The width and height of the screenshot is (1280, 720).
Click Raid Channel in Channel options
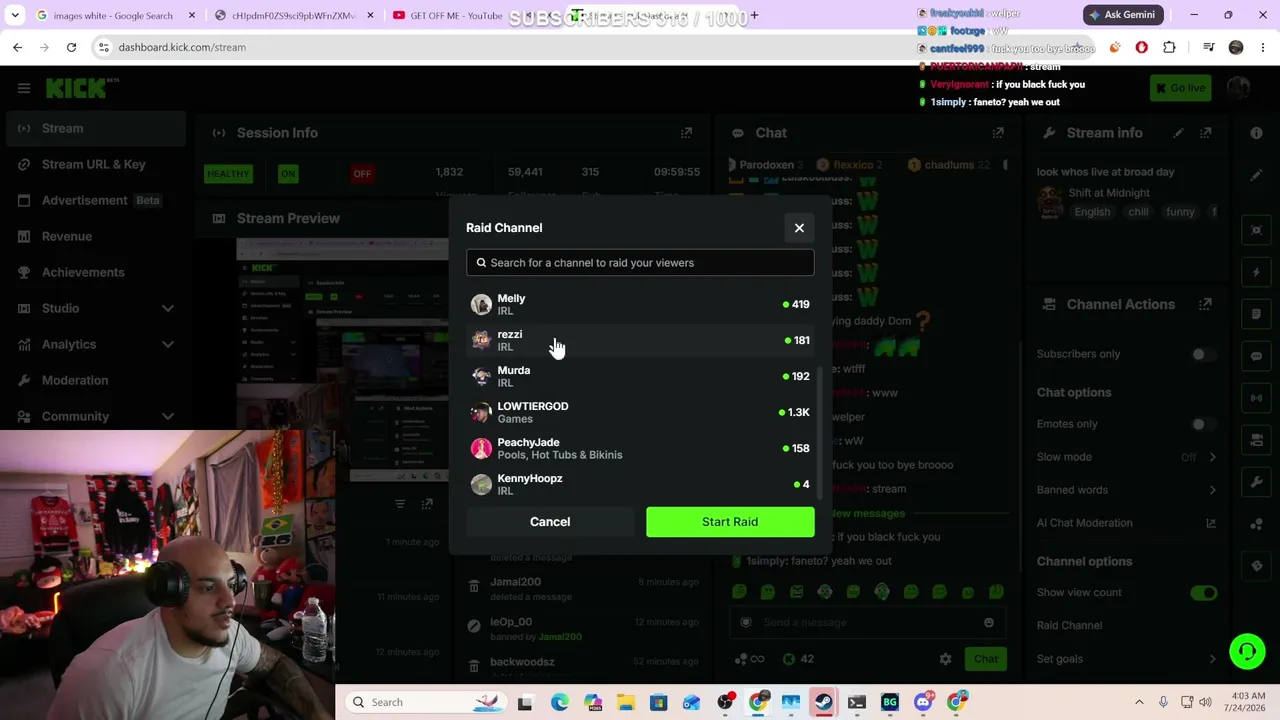pos(1069,626)
